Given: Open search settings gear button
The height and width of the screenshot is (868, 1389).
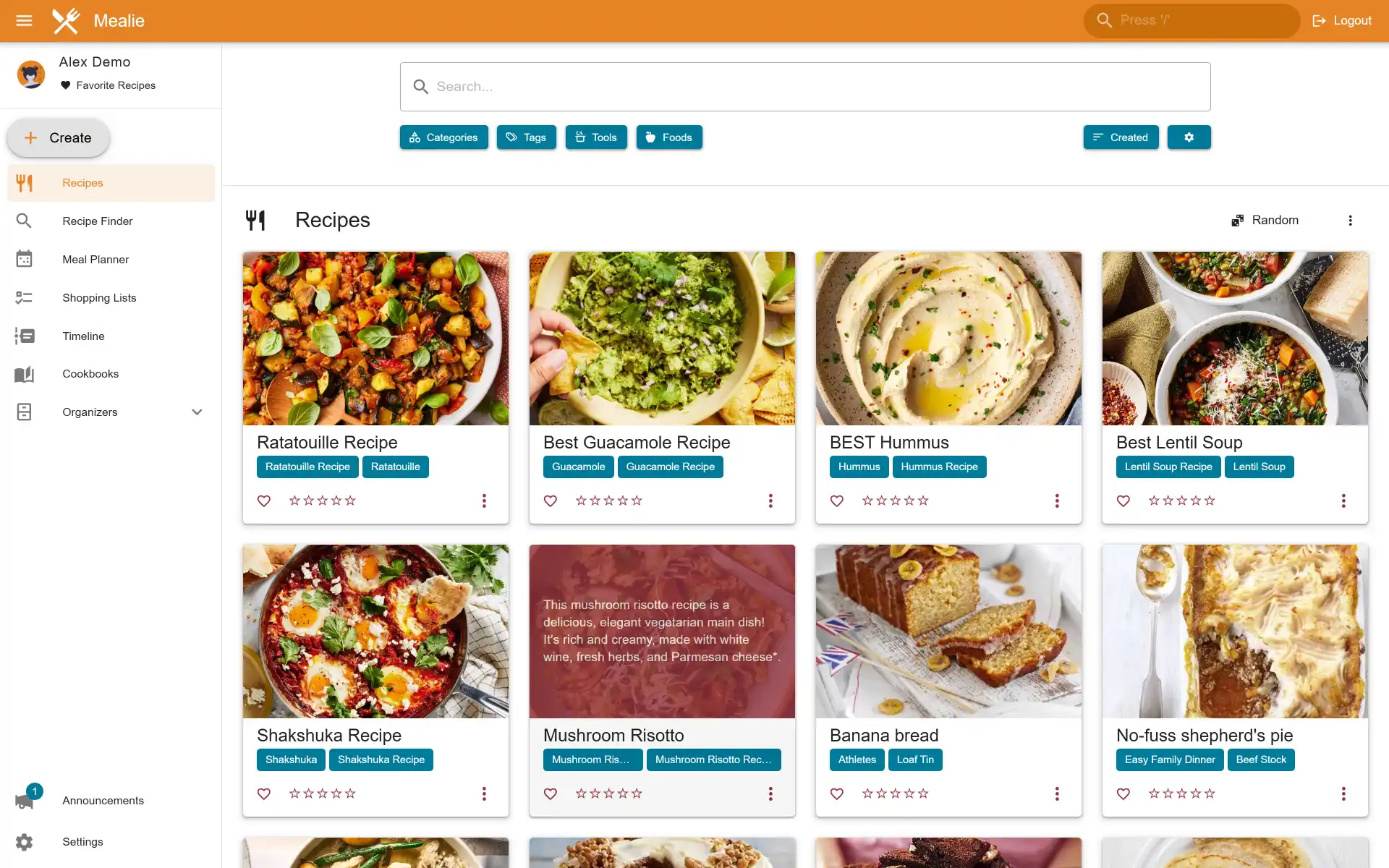Looking at the screenshot, I should click(1189, 137).
